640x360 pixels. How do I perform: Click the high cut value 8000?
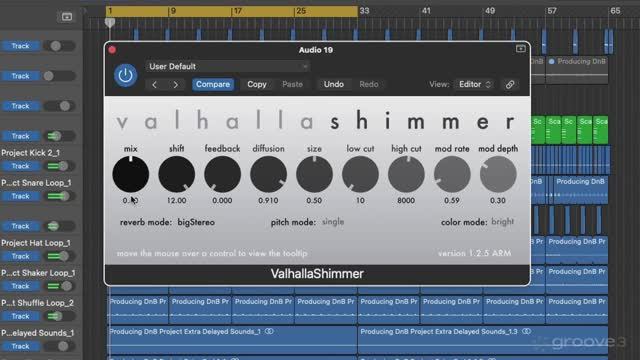[x=406, y=200]
